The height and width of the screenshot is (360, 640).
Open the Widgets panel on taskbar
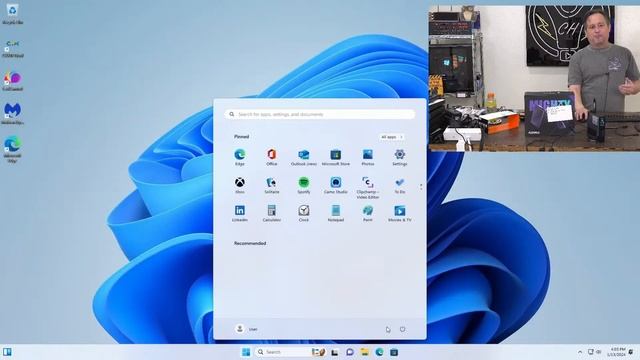click(x=7, y=352)
